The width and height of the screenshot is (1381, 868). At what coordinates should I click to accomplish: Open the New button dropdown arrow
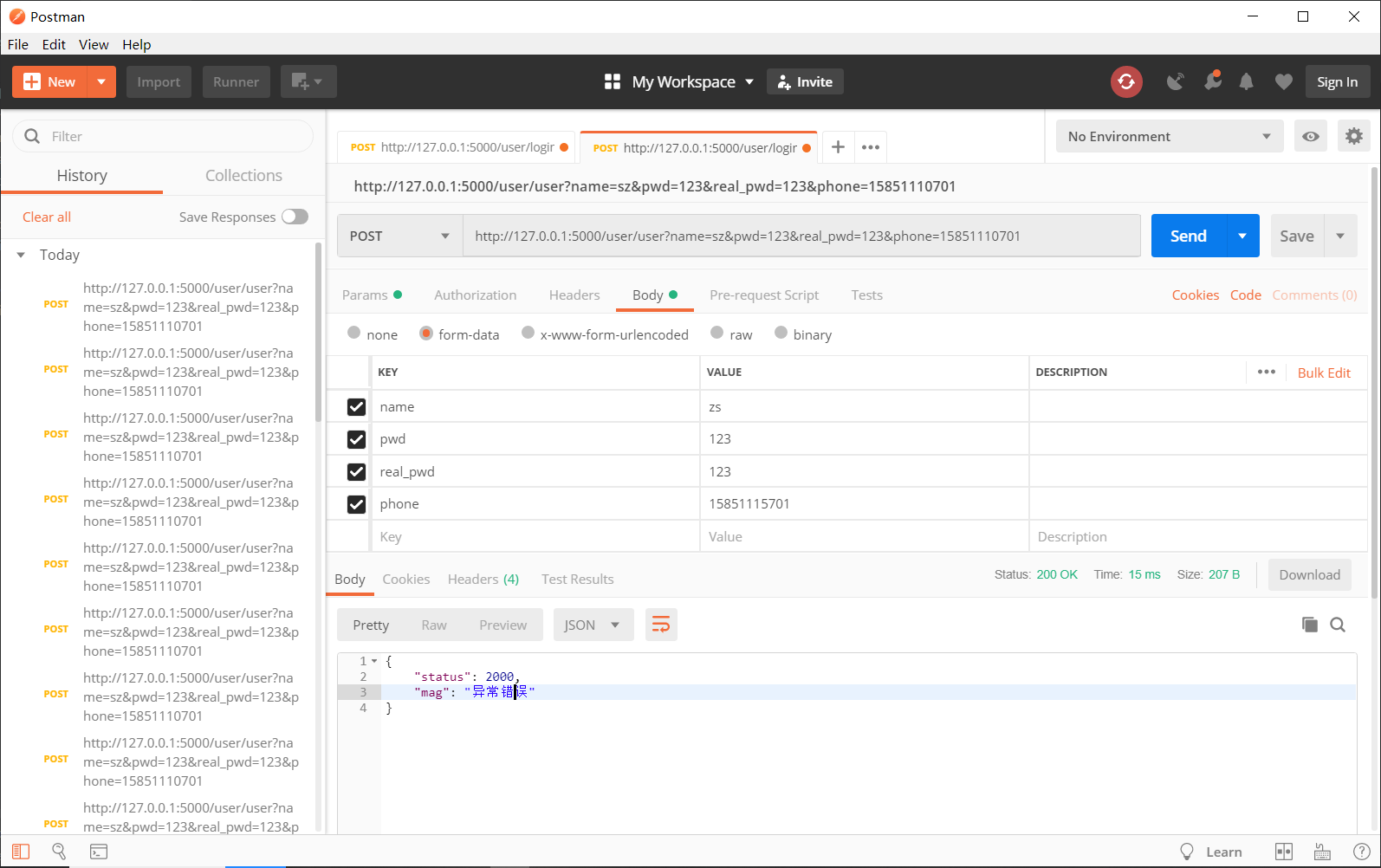coord(101,81)
